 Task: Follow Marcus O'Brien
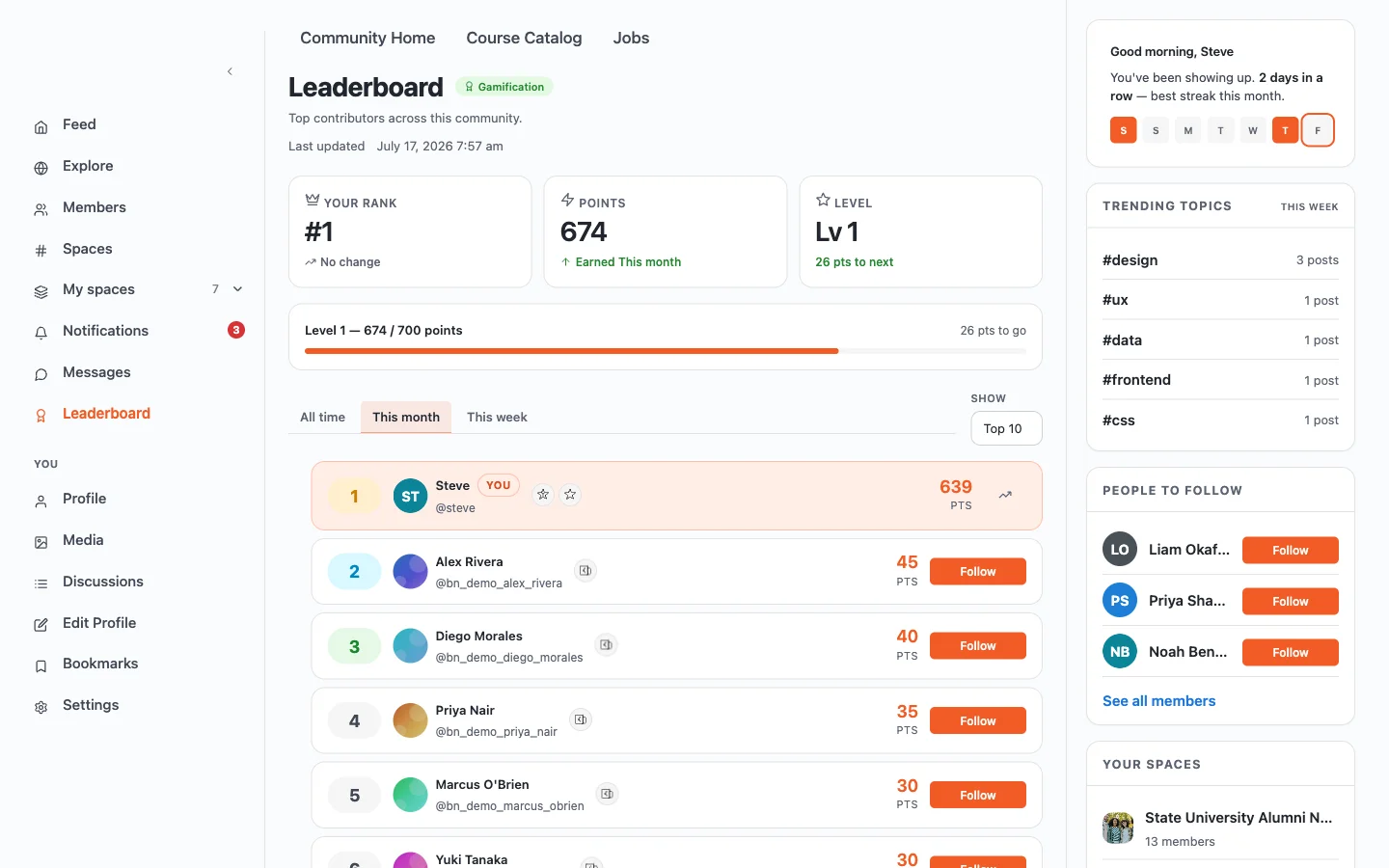pyautogui.click(x=978, y=795)
